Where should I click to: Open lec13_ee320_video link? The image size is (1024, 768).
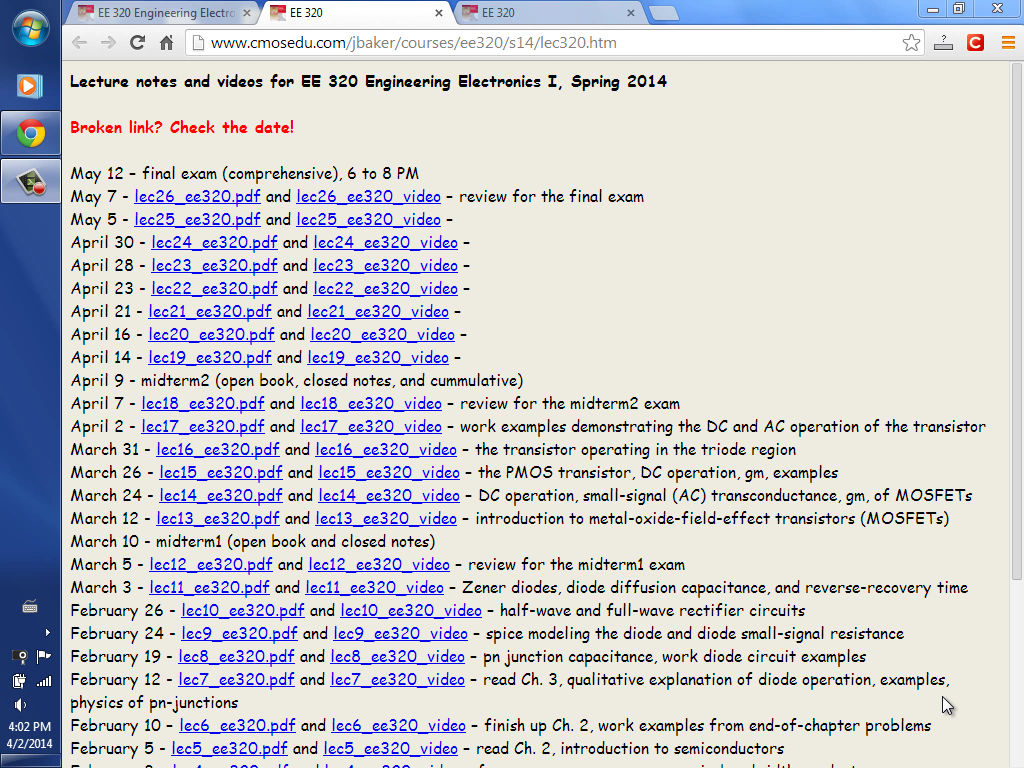point(386,519)
